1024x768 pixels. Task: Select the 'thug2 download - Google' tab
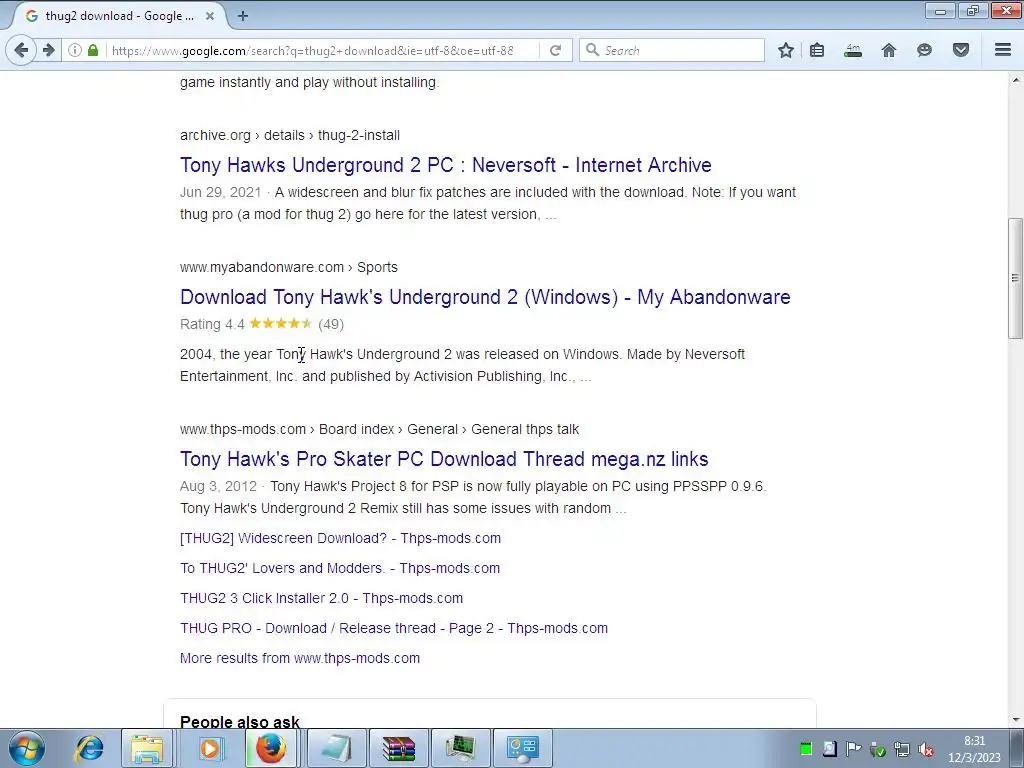coord(119,16)
